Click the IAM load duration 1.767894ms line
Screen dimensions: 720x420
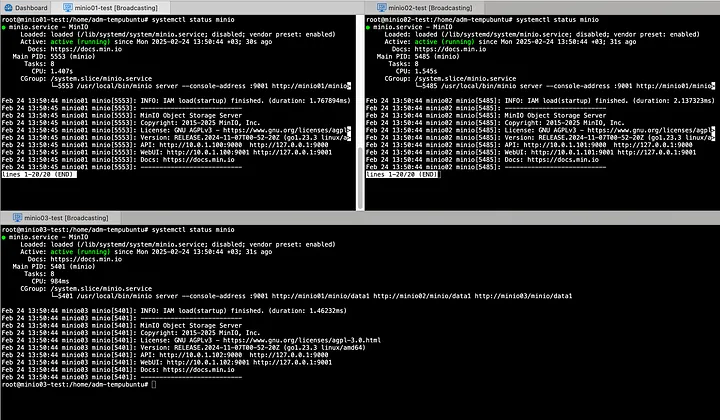[176, 101]
